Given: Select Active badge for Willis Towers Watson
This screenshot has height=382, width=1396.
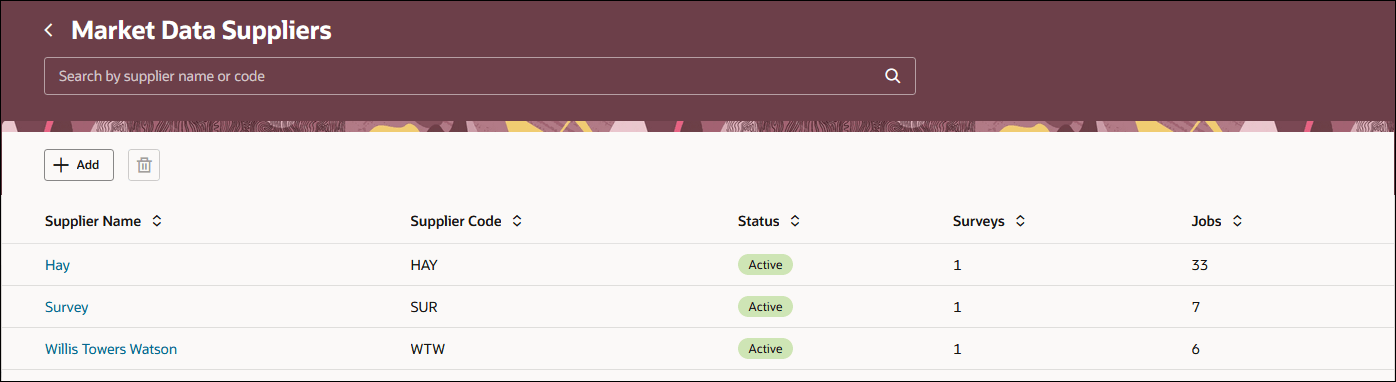Looking at the screenshot, I should pos(765,349).
